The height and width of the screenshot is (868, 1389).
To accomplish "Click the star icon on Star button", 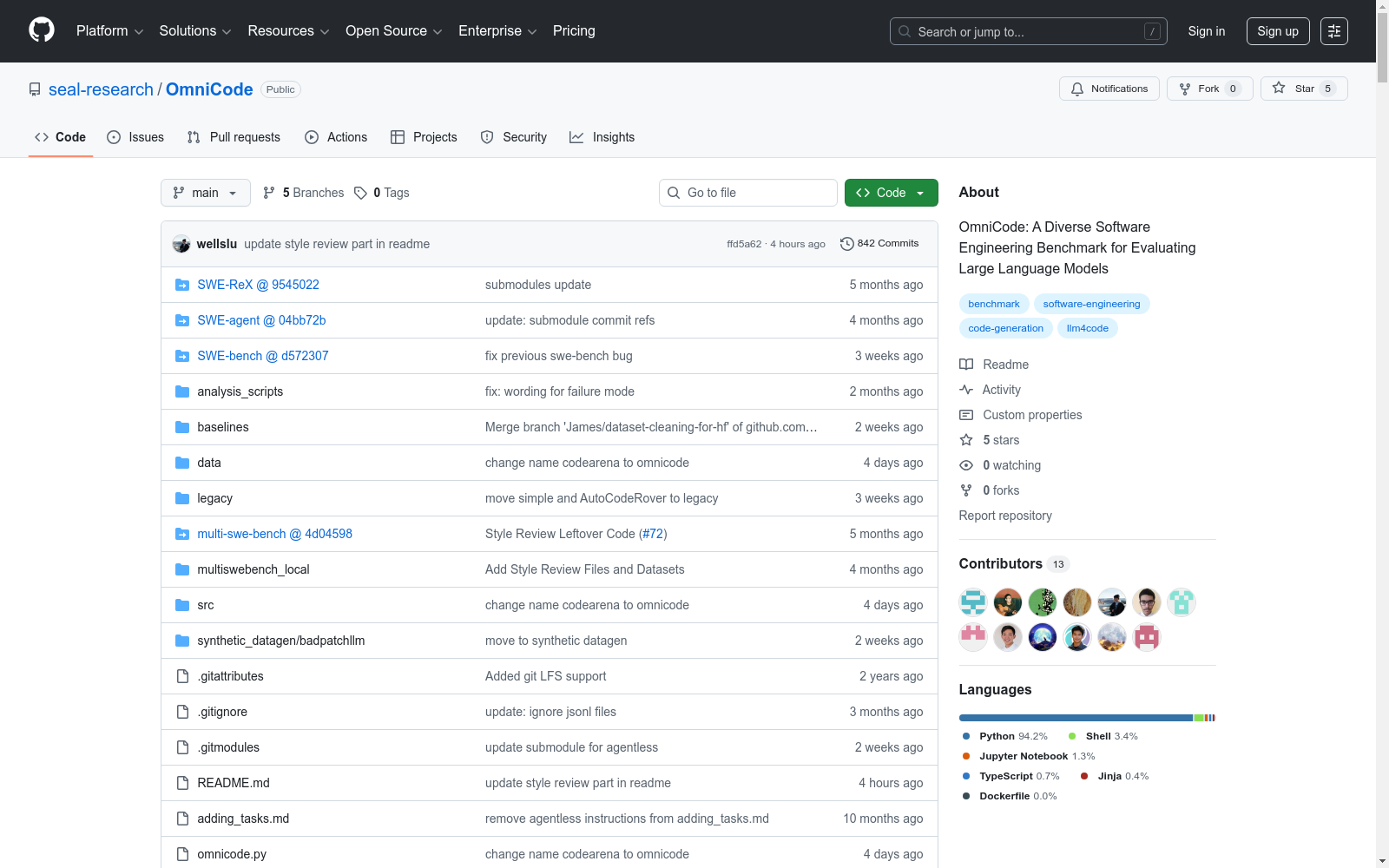I will 1279,88.
